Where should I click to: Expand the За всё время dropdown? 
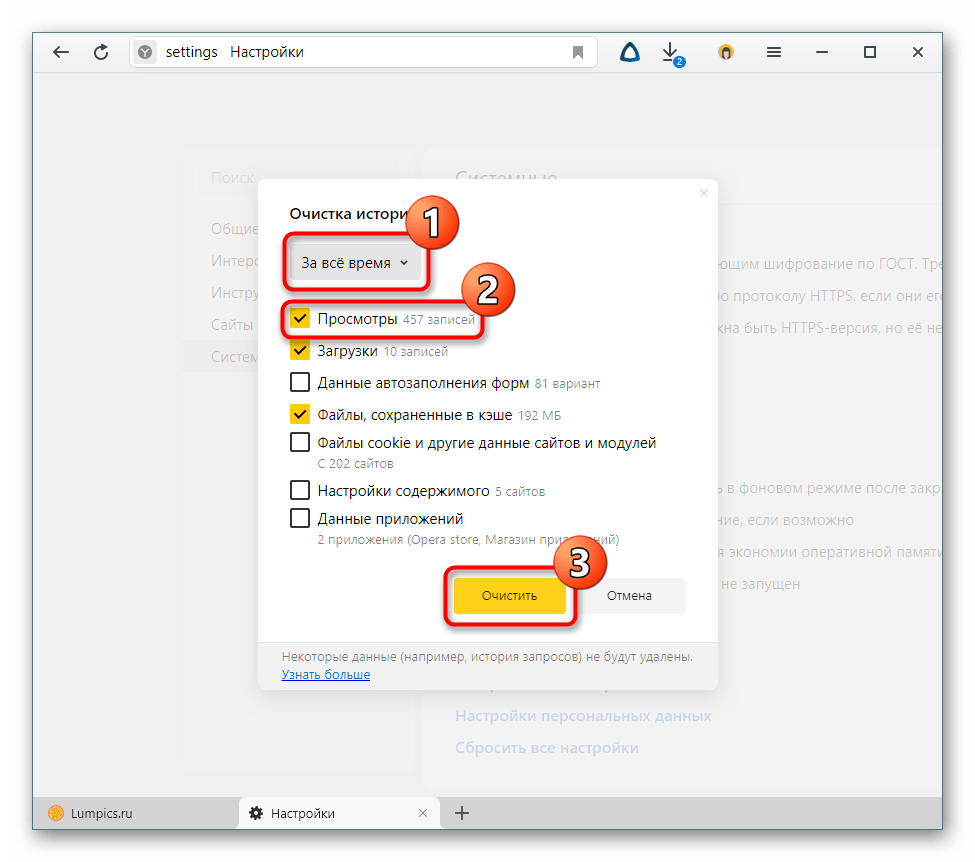(355, 263)
